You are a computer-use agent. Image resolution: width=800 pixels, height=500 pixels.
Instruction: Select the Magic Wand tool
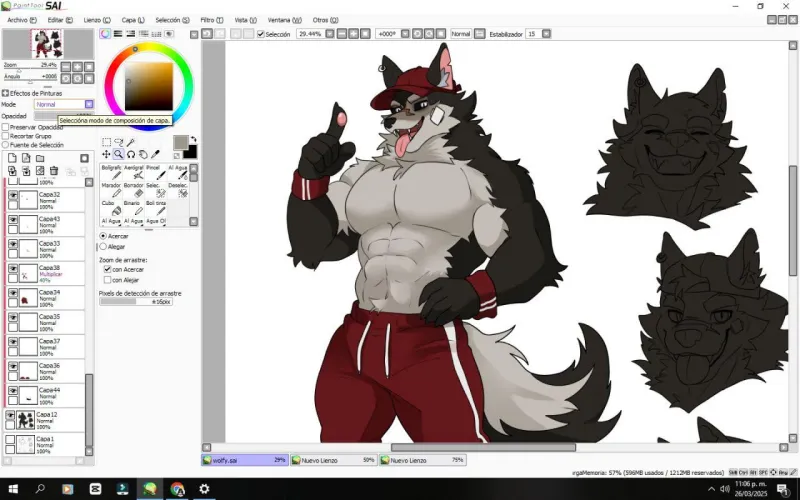point(131,142)
